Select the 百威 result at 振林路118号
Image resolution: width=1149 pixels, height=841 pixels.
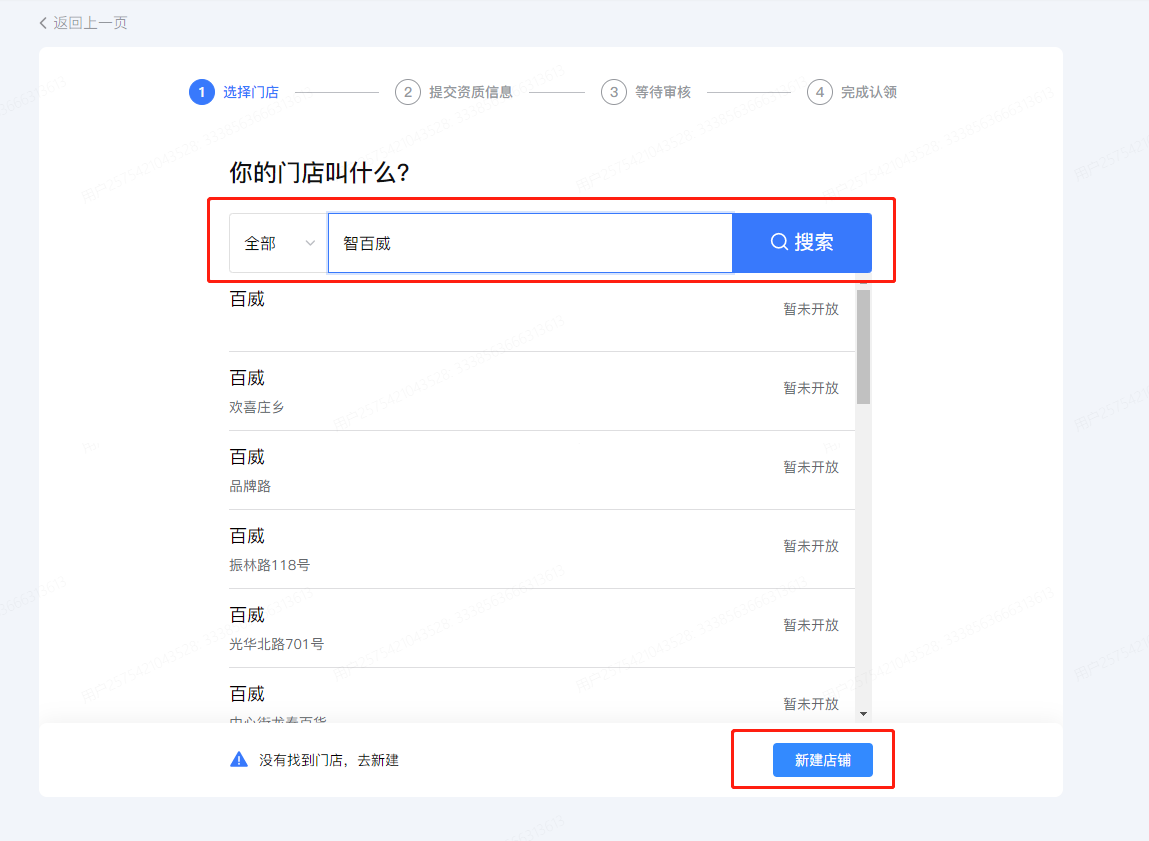(x=542, y=549)
